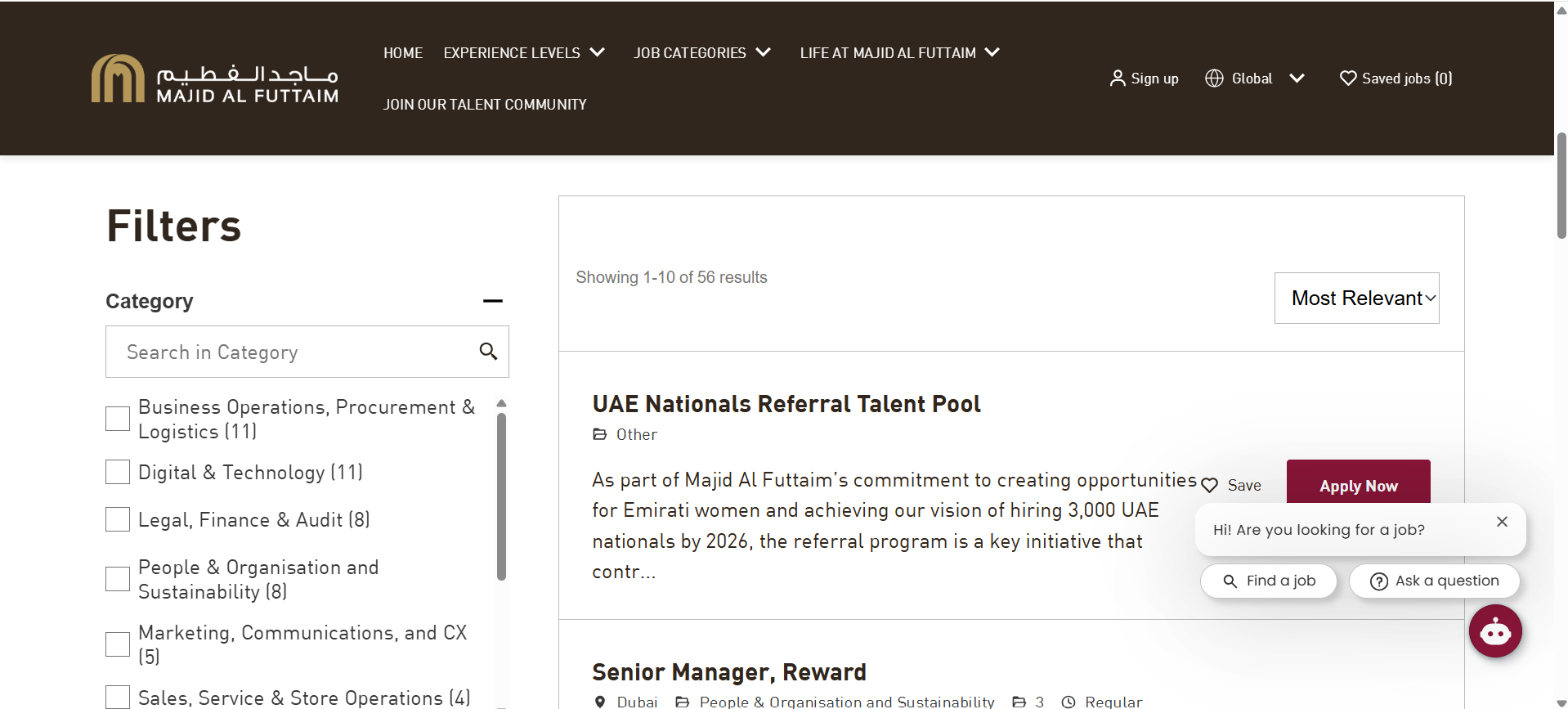The width and height of the screenshot is (1568, 709).
Task: Save the UAE Nationals Referral job
Action: point(1231,485)
